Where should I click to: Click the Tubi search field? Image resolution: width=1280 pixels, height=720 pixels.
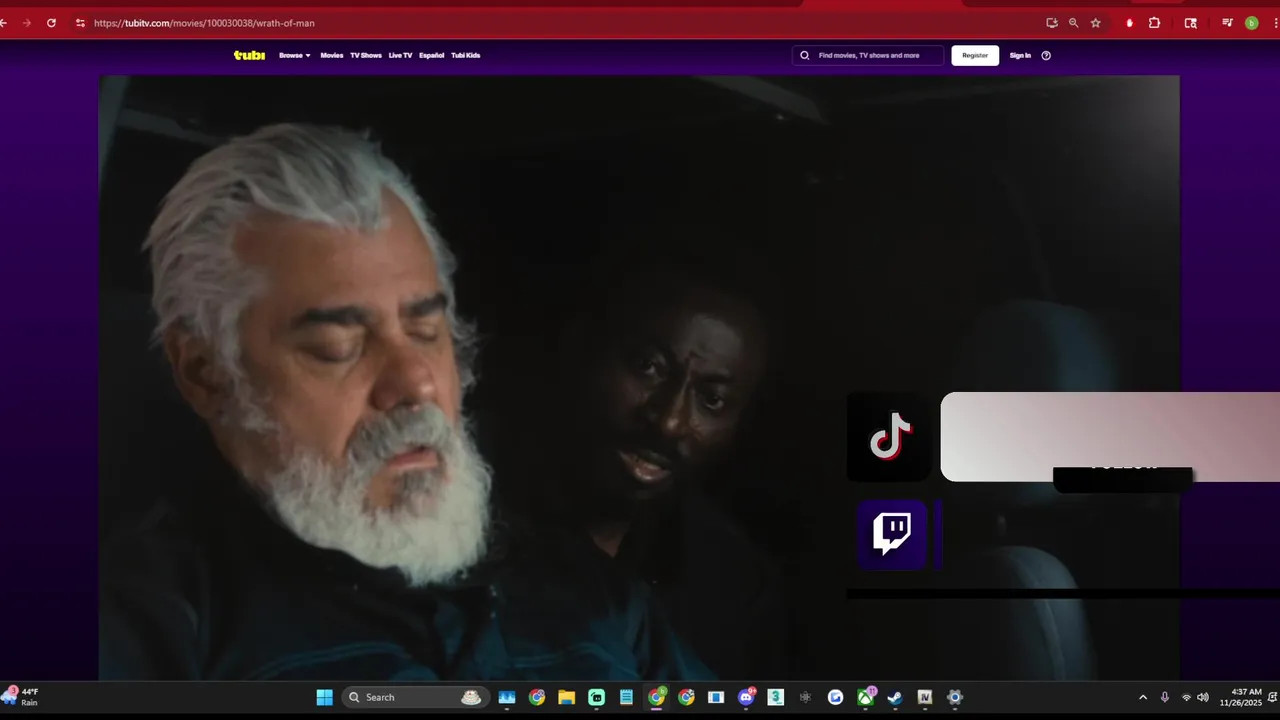868,55
